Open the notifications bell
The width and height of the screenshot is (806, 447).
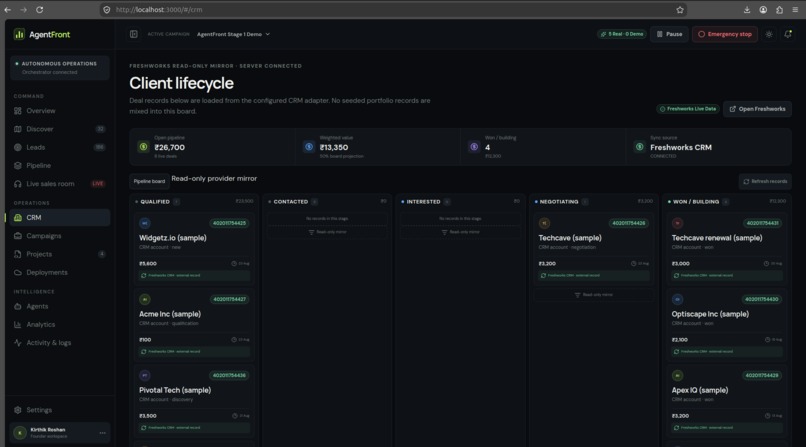(x=787, y=34)
